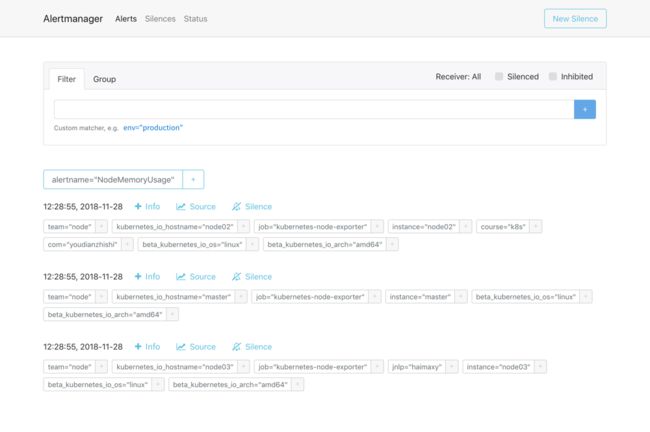Screen dimensions: 650x432
Task: Add instance="node03" label to filter via plus
Action: pyautogui.click(x=540, y=367)
